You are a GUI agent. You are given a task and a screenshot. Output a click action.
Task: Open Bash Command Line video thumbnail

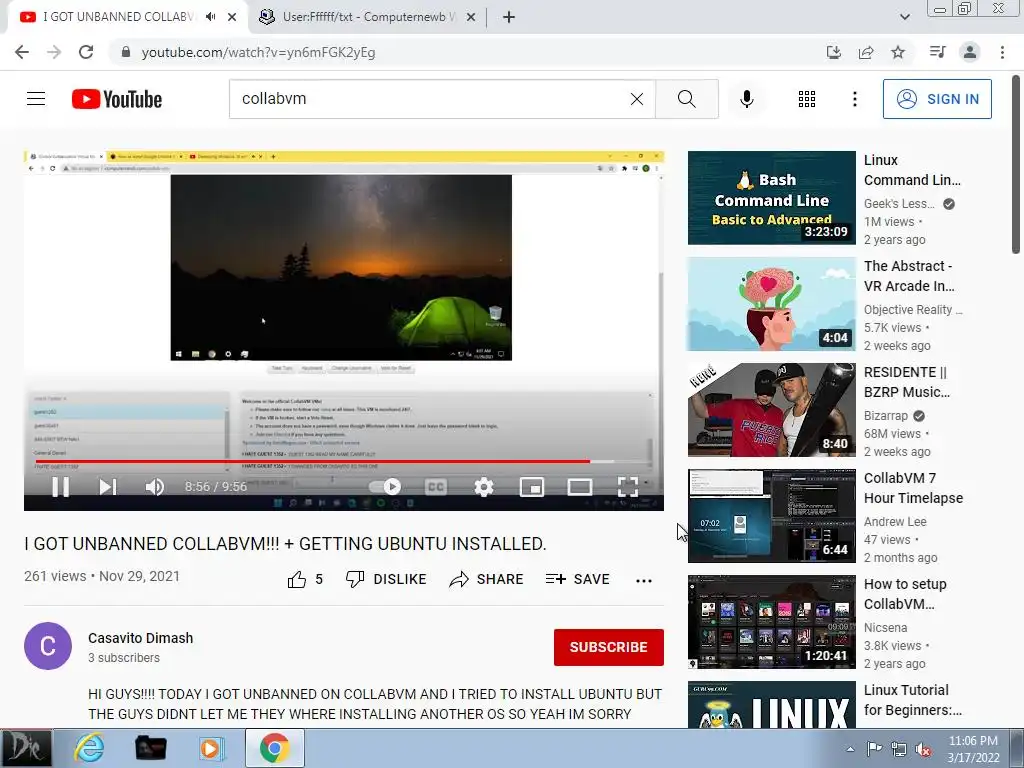pyautogui.click(x=771, y=198)
